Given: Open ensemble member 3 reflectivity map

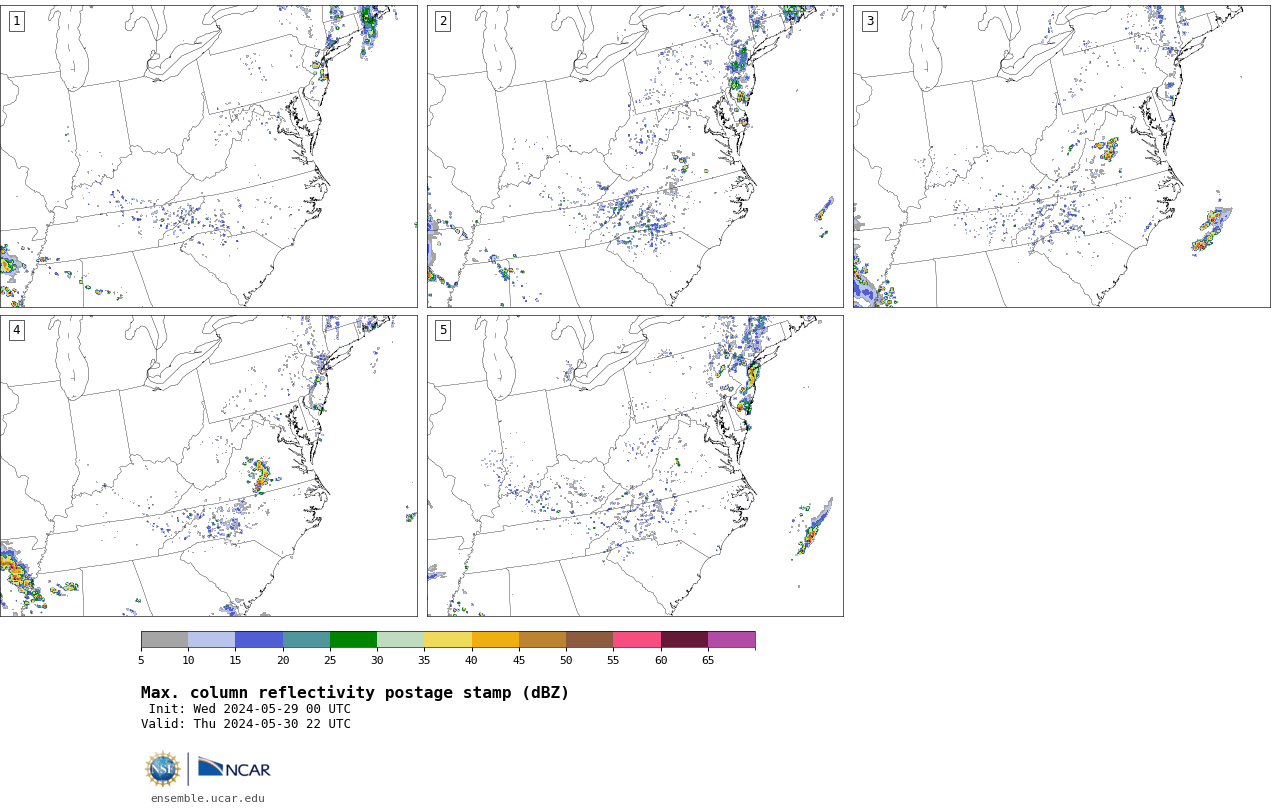Looking at the screenshot, I should 1061,156.
